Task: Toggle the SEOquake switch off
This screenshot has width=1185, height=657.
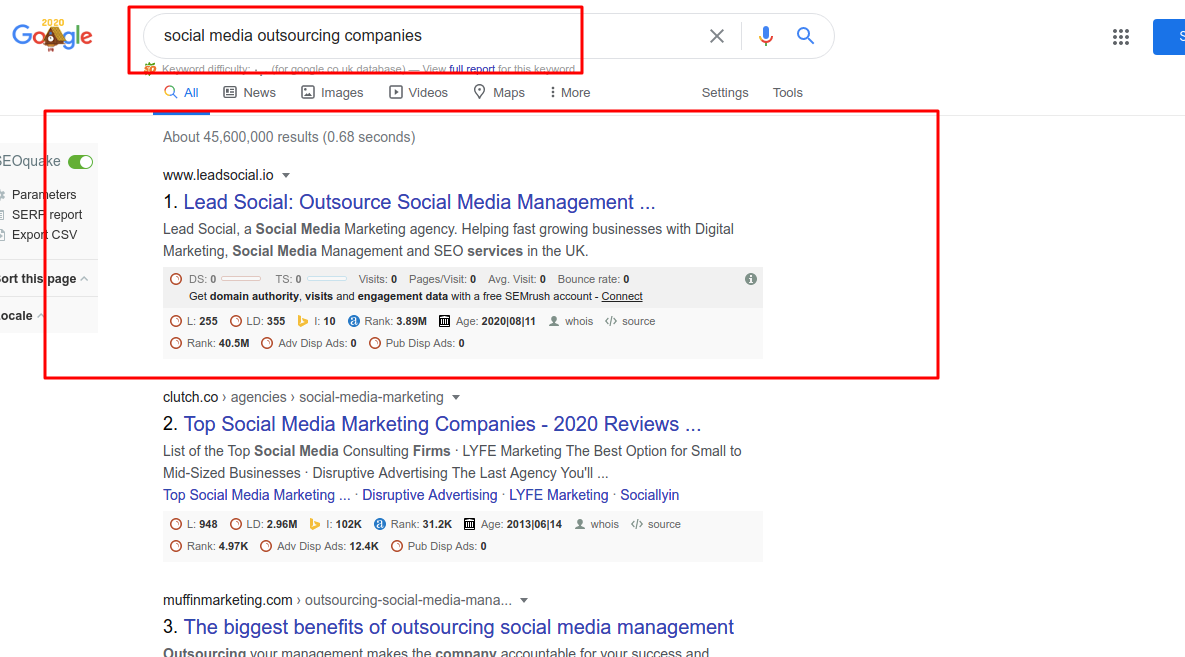Action: [80, 162]
